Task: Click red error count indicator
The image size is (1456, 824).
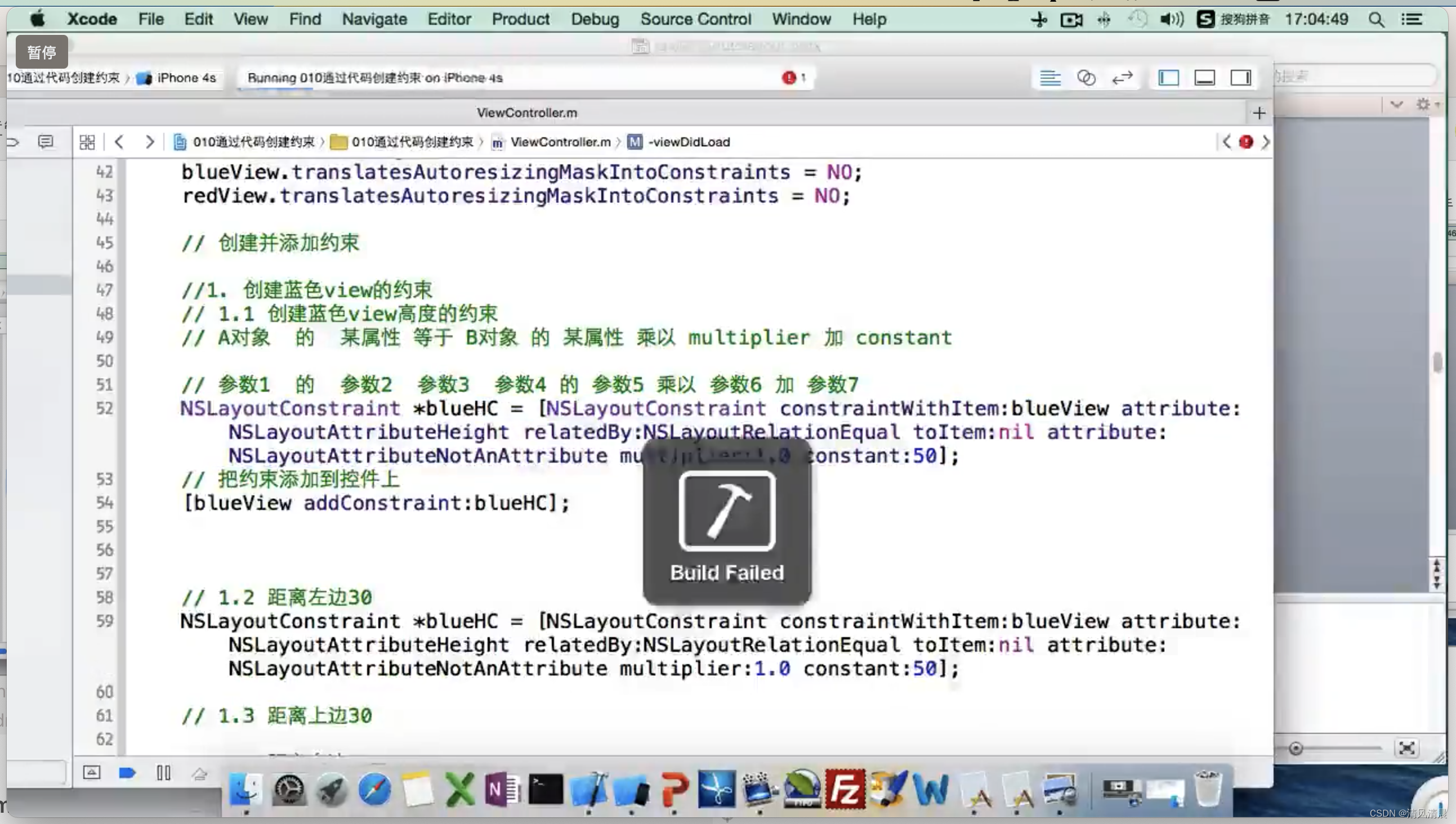Action: (x=793, y=78)
